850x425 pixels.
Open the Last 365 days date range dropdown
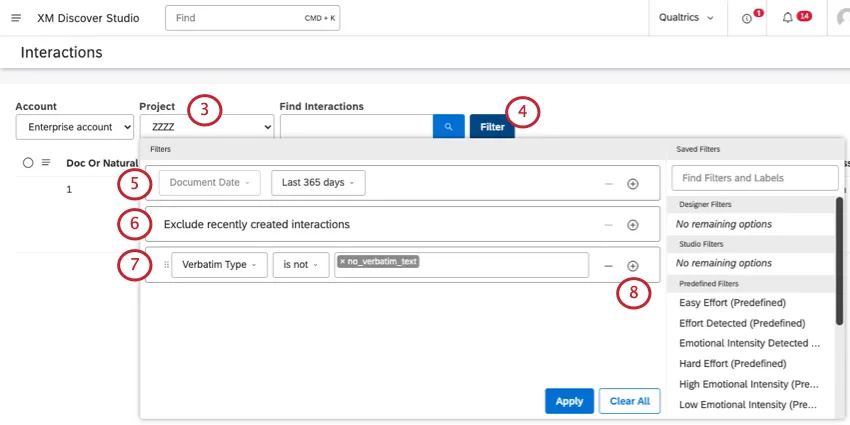[318, 183]
